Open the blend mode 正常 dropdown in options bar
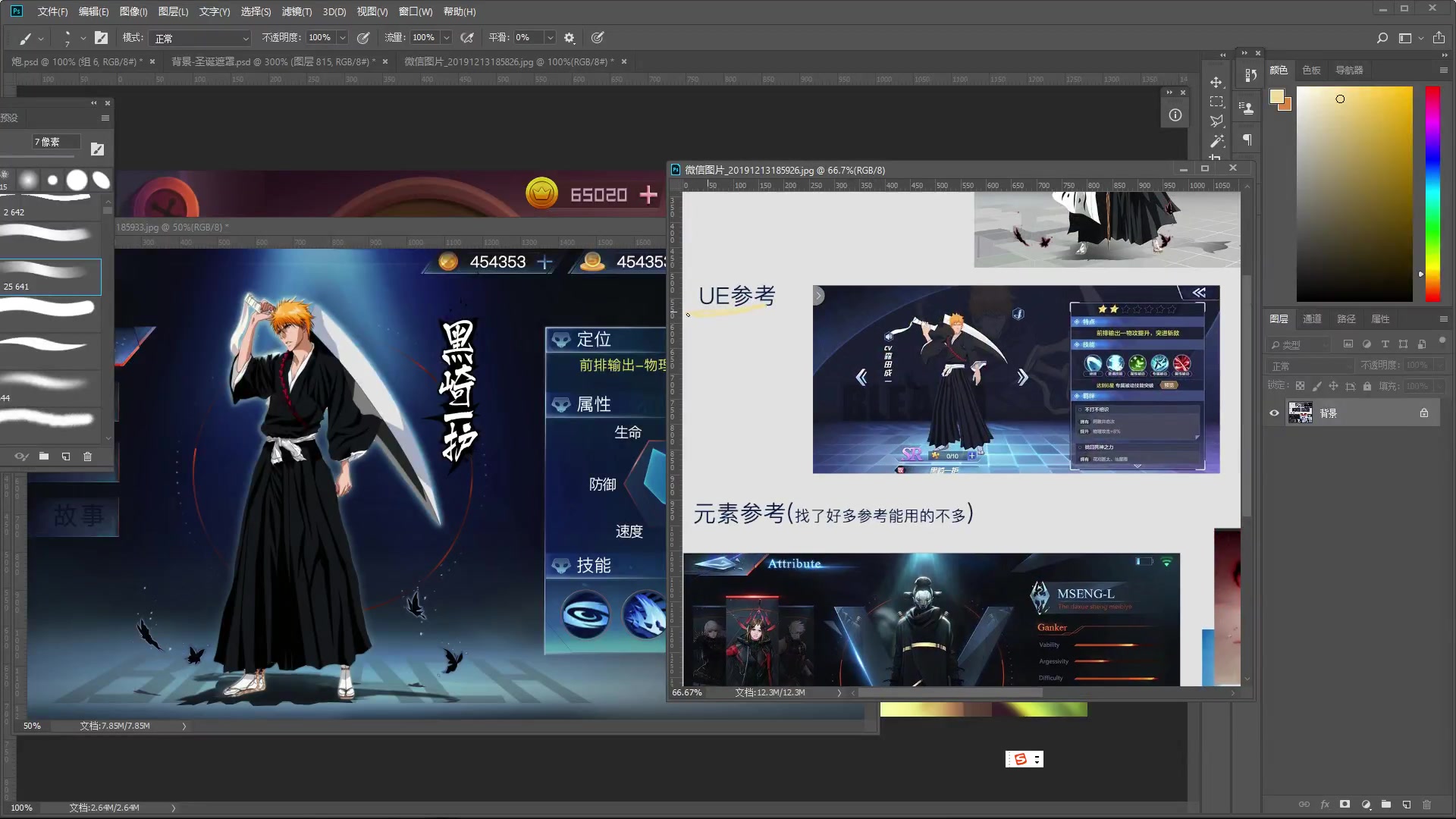The width and height of the screenshot is (1456, 819). [200, 38]
